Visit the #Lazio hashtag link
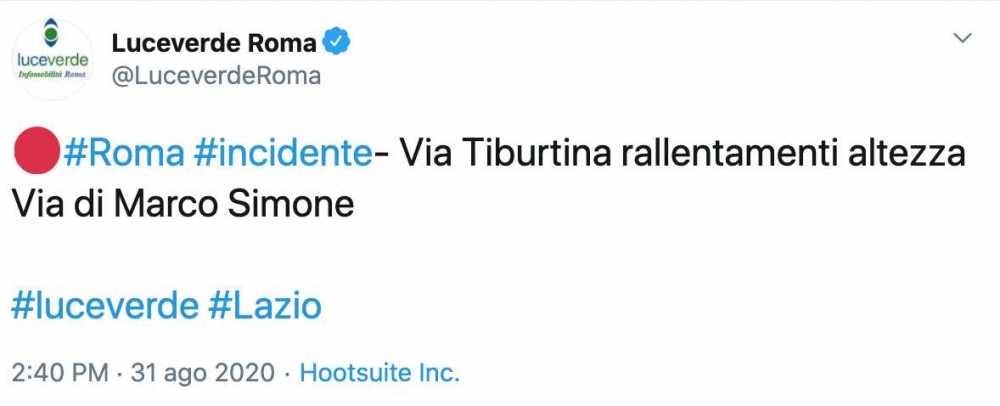1000x406 pixels. (265, 305)
